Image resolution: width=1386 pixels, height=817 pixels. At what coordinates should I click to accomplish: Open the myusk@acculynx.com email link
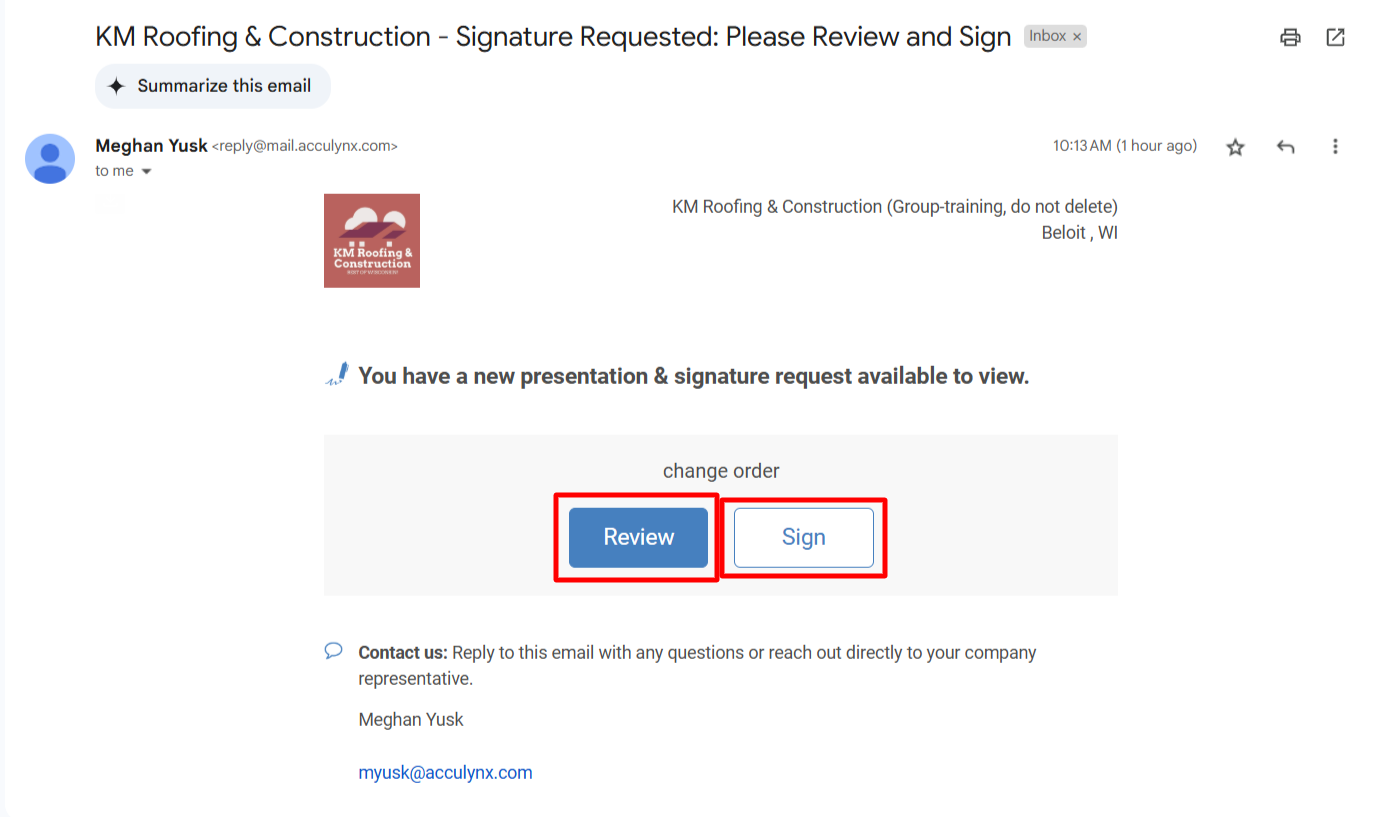point(445,773)
